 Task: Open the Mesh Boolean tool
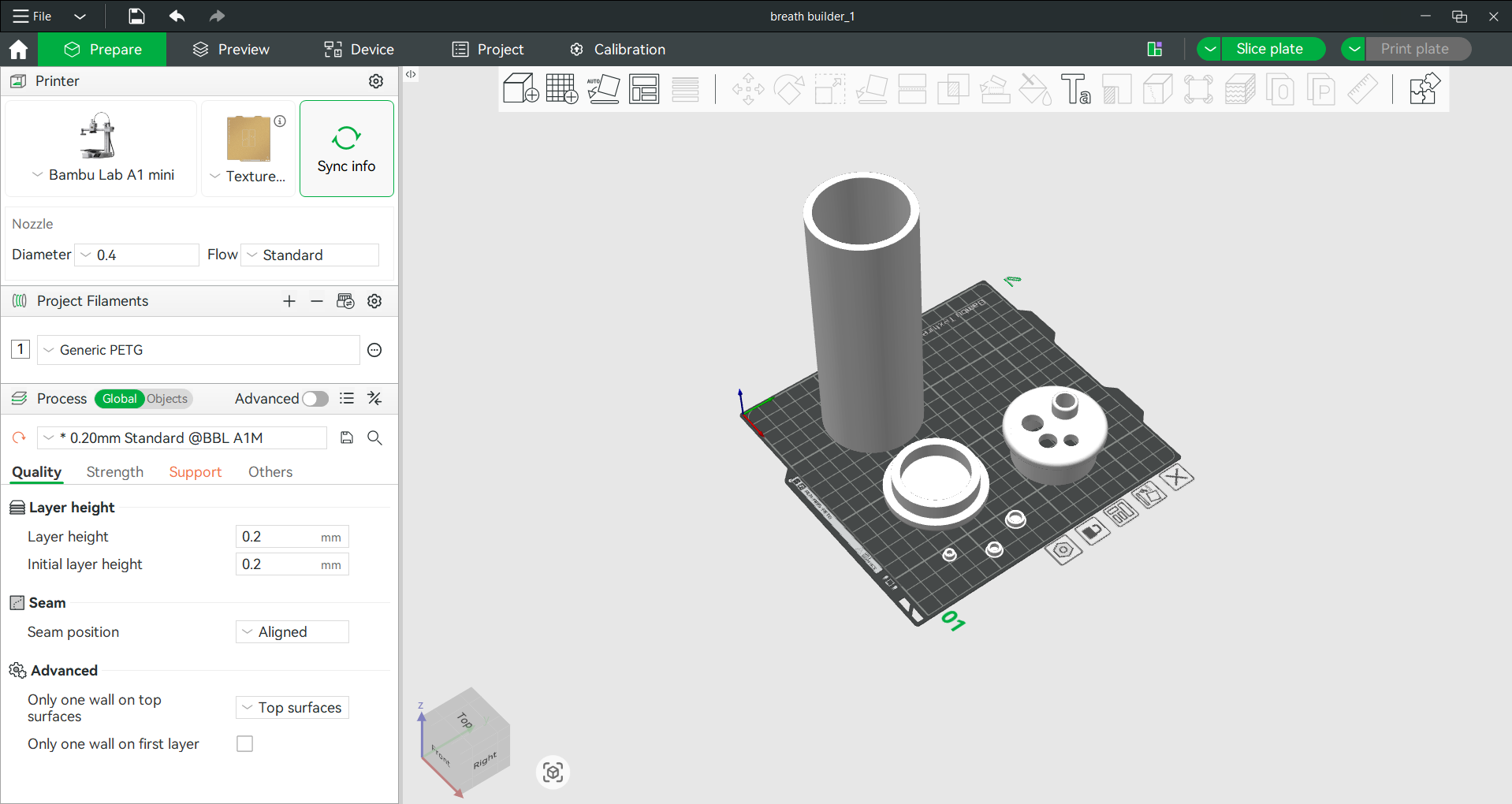pos(953,89)
